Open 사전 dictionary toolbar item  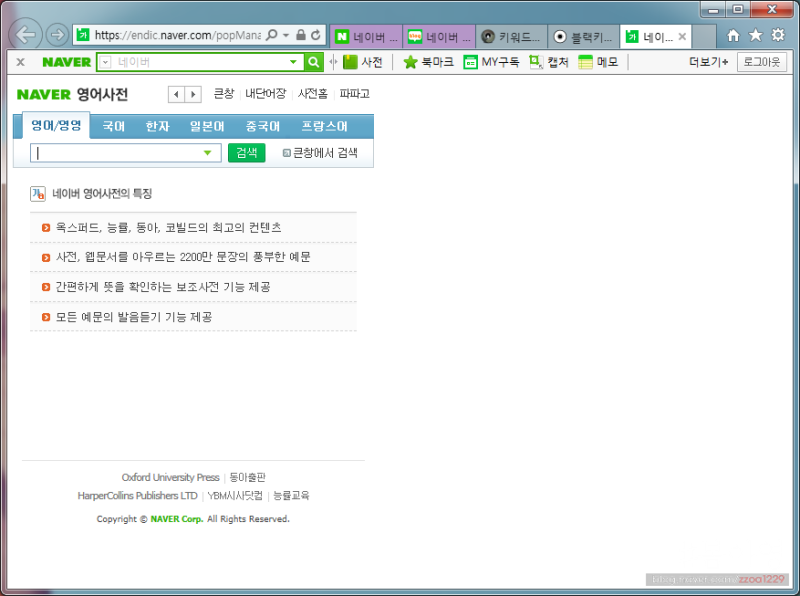[363, 62]
